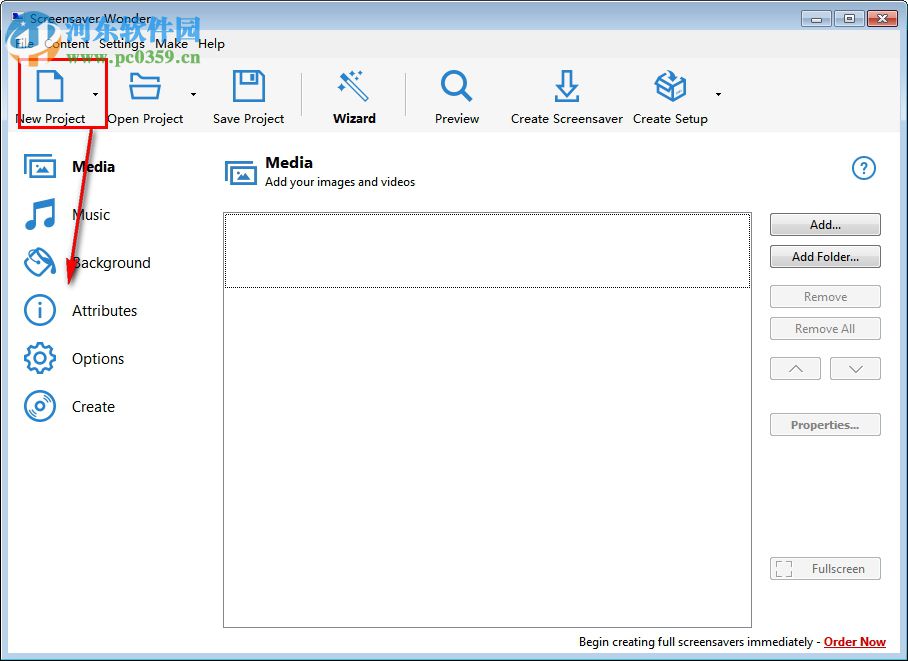
Task: Open the Settings menu
Action: click(122, 43)
